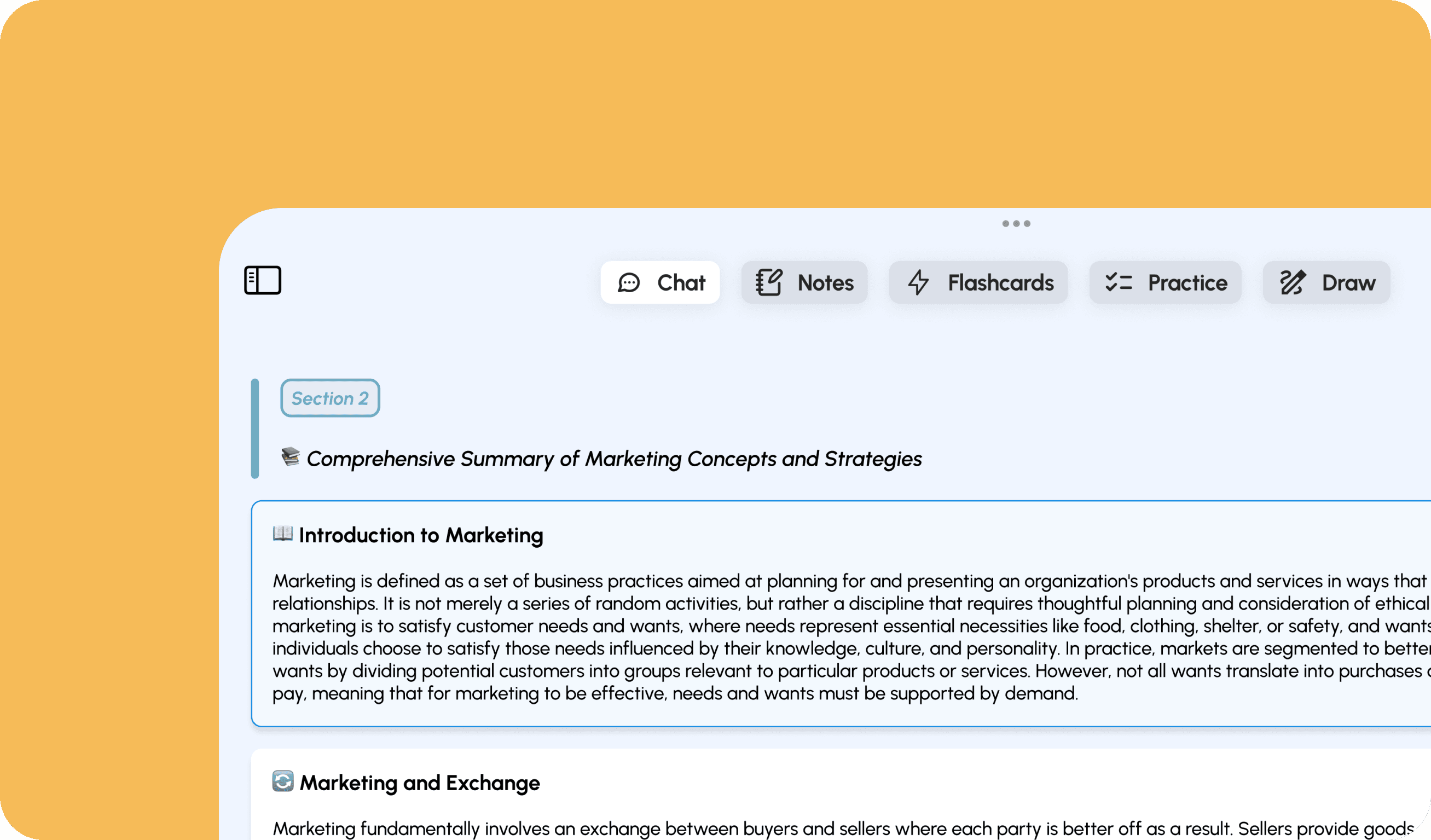Click the notebook pen Notes icon
Viewport: 1431px width, 840px height.
click(x=769, y=283)
